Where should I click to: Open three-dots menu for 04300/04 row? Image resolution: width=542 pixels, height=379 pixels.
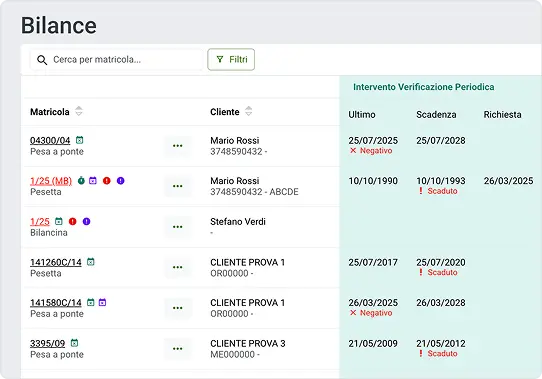click(x=178, y=146)
